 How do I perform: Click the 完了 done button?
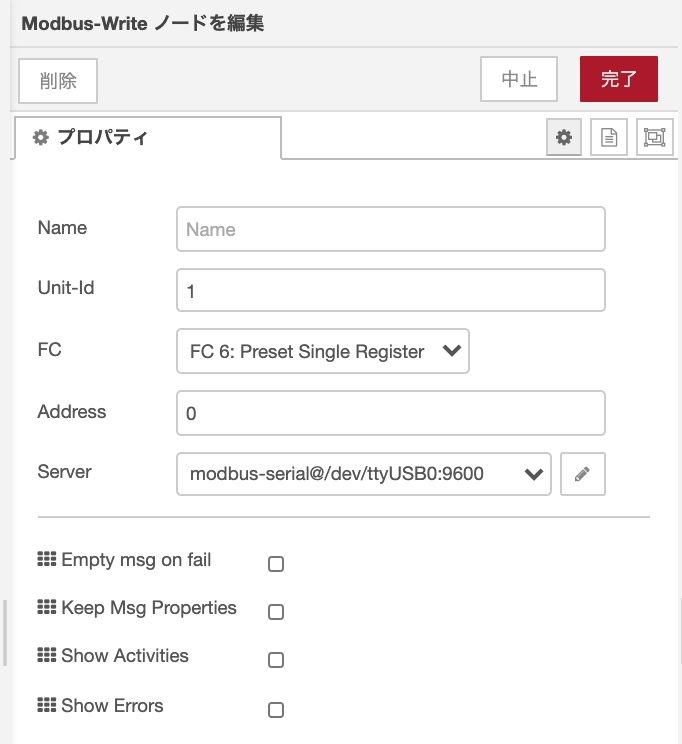pyautogui.click(x=618, y=79)
